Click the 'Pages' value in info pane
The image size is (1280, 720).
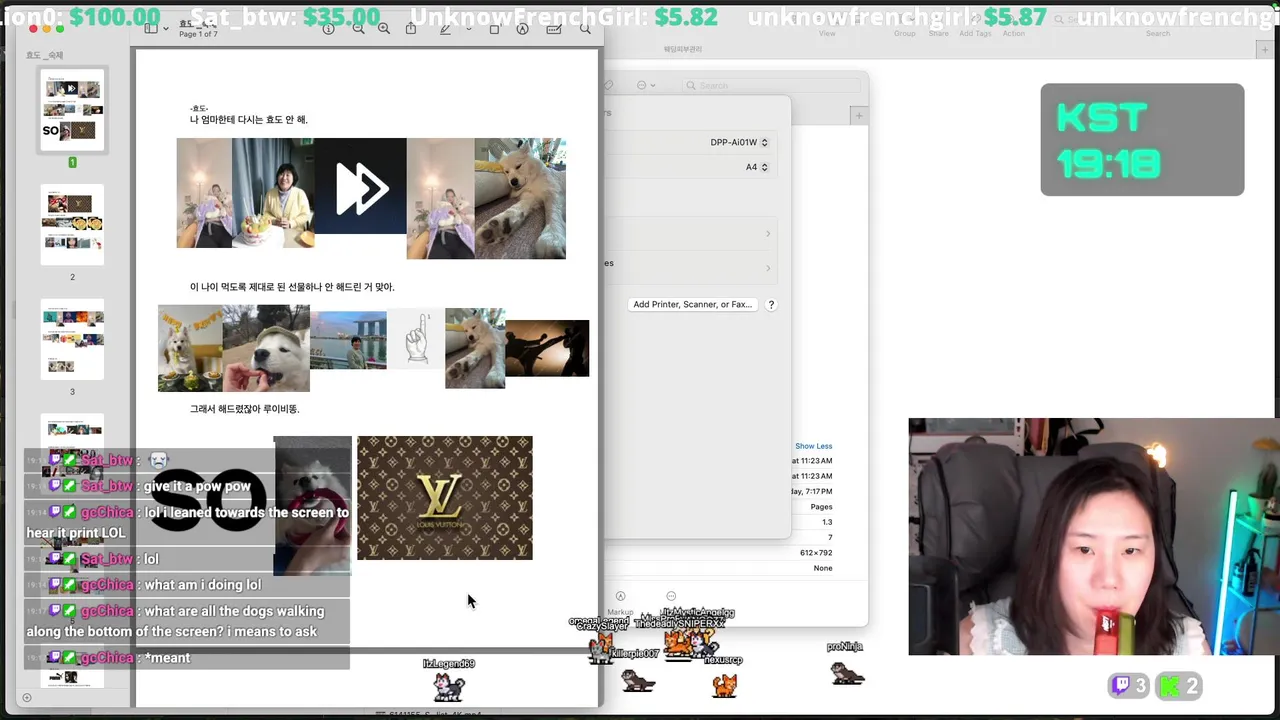point(821,507)
